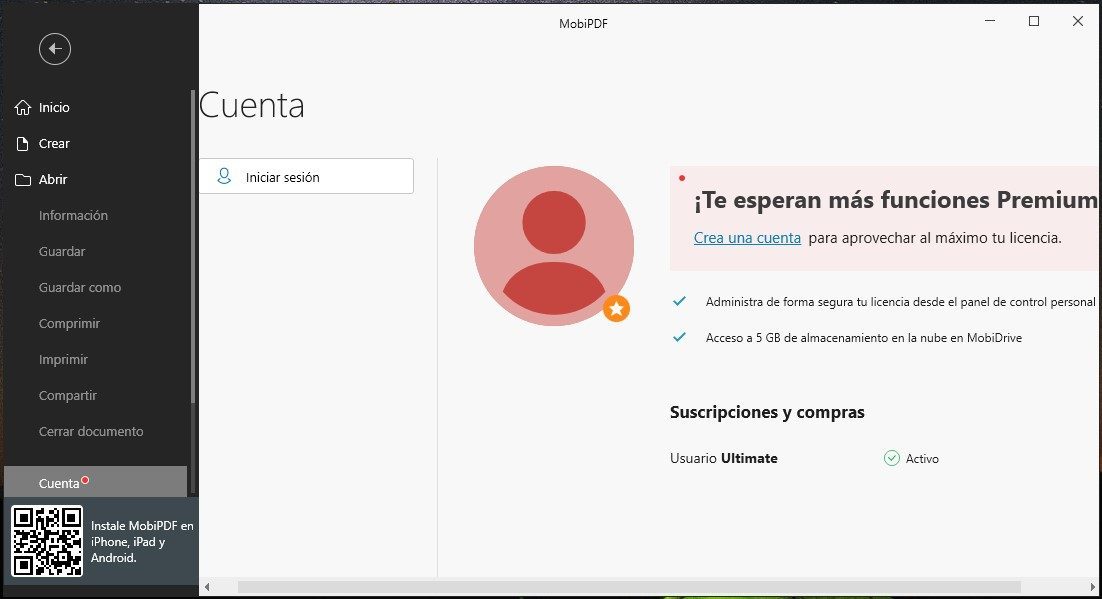Image resolution: width=1102 pixels, height=599 pixels.
Task: Click the Crear new document icon
Action: point(22,143)
